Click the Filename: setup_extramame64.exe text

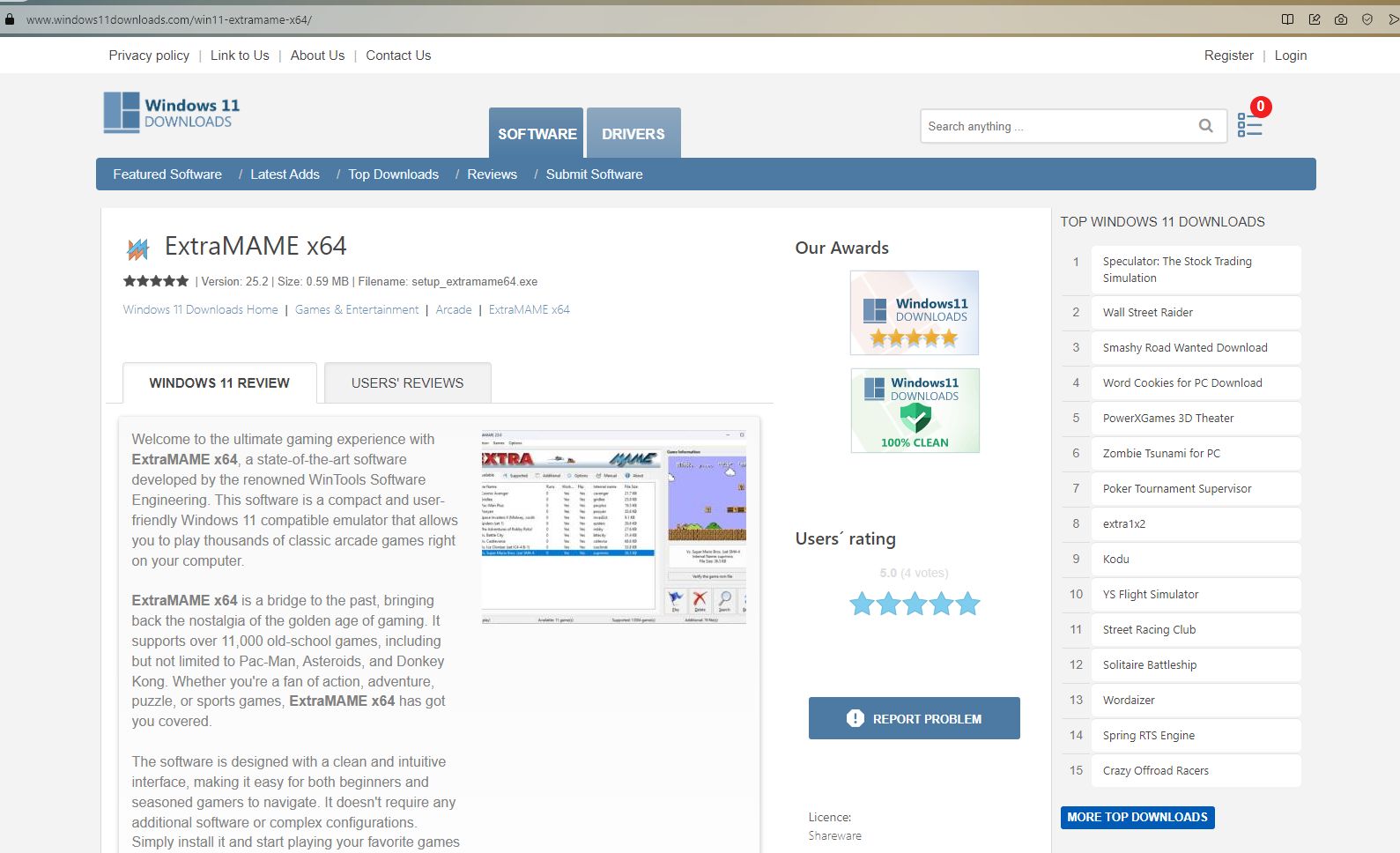[x=448, y=282]
